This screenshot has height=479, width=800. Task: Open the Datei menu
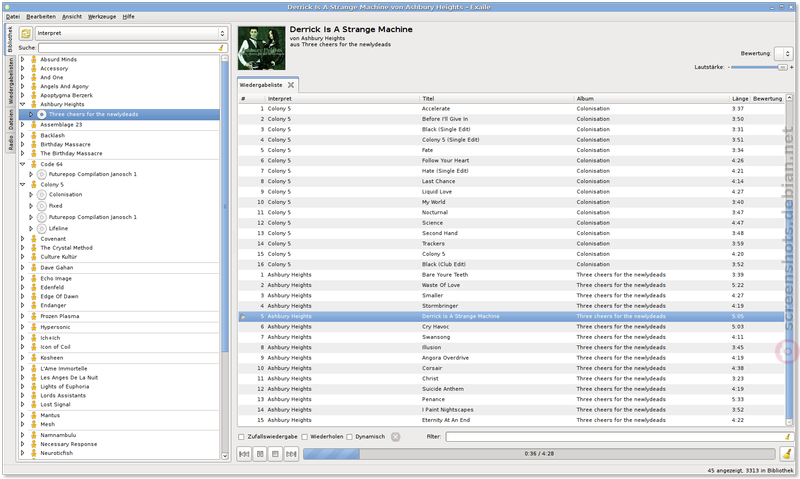tap(13, 17)
